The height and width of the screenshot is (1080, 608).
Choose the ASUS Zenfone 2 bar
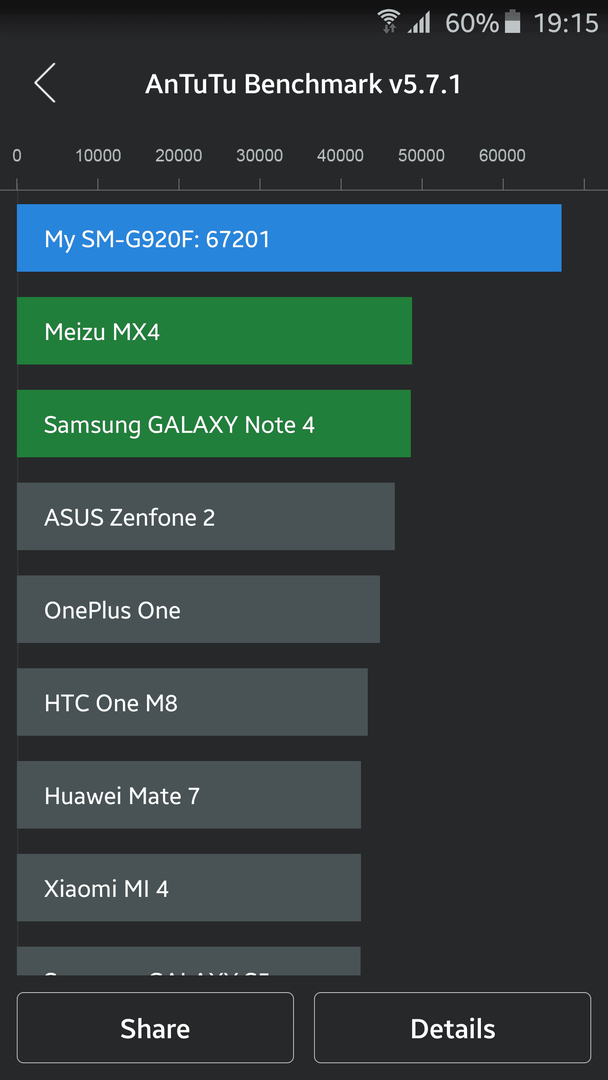[x=206, y=517]
